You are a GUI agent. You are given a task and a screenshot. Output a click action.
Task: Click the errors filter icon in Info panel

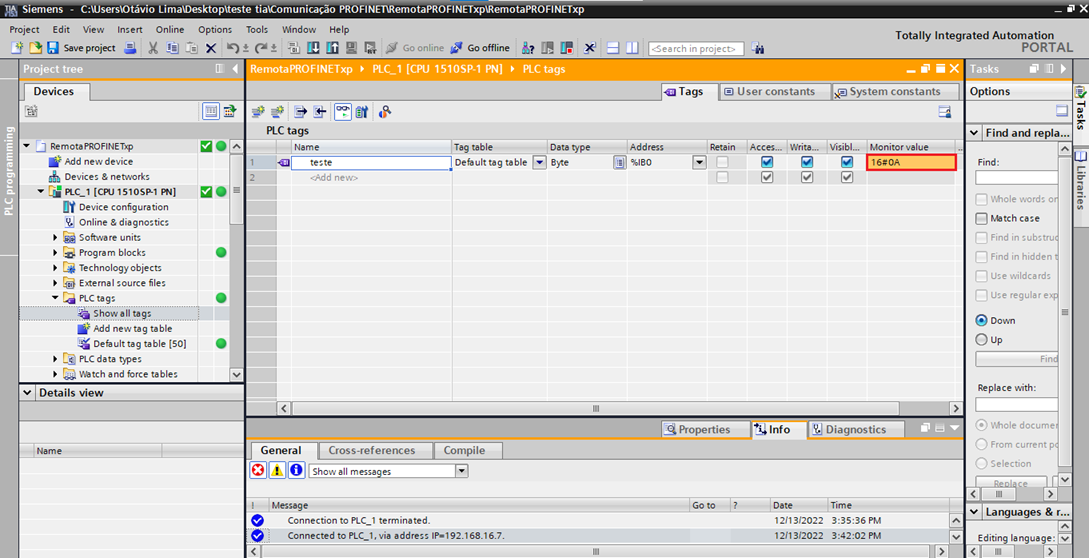tap(258, 470)
